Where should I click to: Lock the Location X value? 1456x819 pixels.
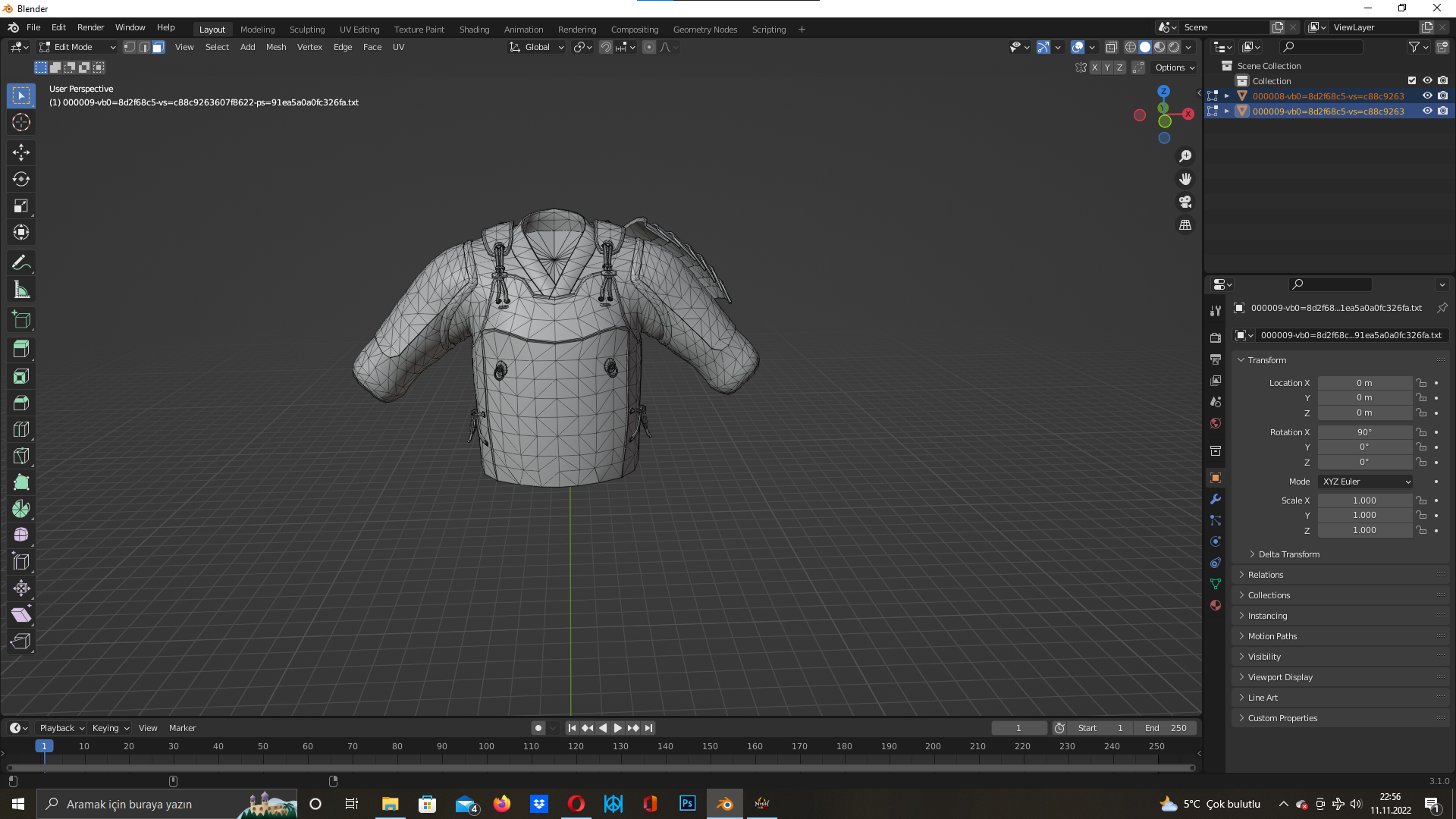point(1422,383)
